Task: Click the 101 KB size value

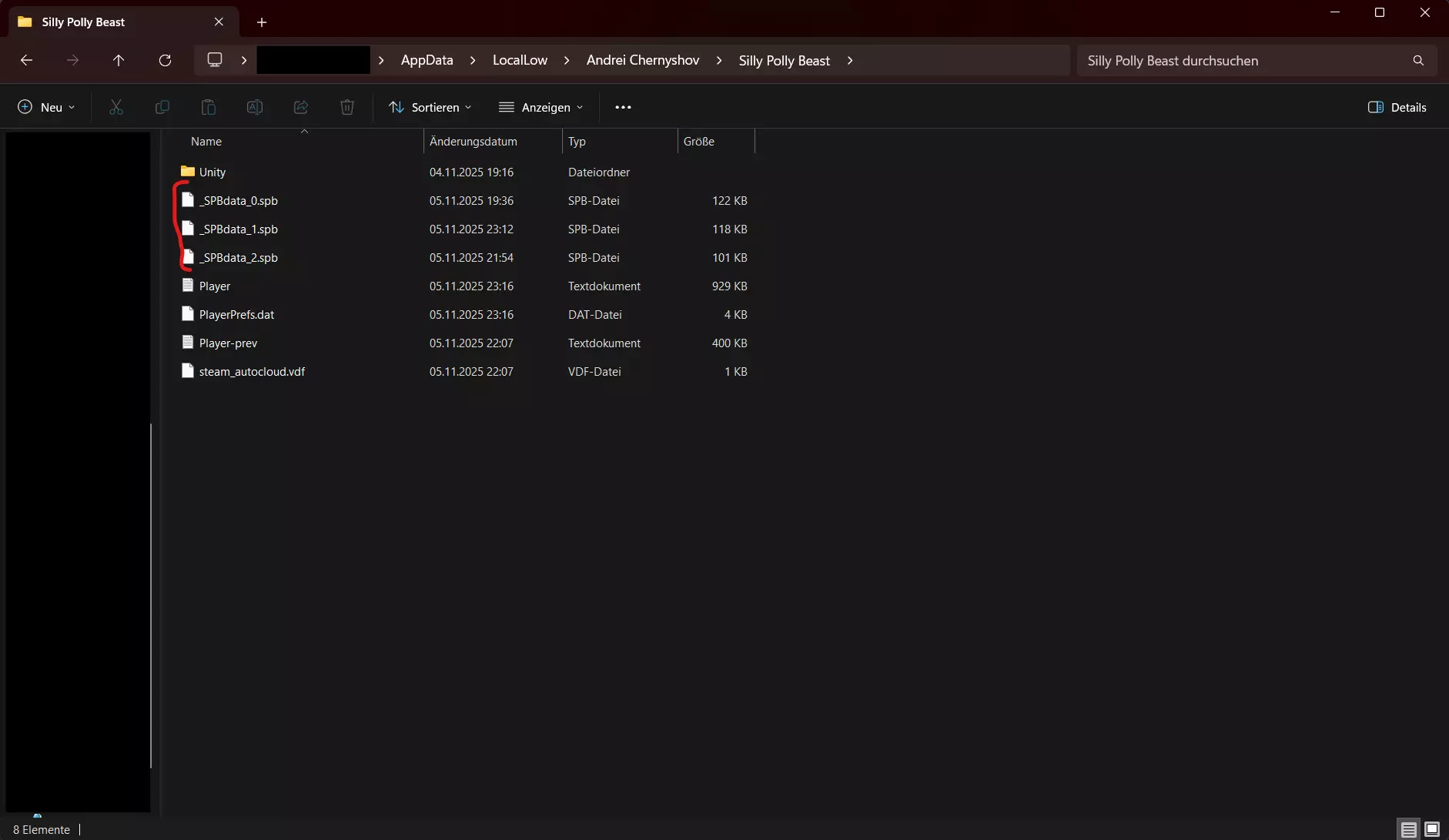Action: tap(730, 257)
